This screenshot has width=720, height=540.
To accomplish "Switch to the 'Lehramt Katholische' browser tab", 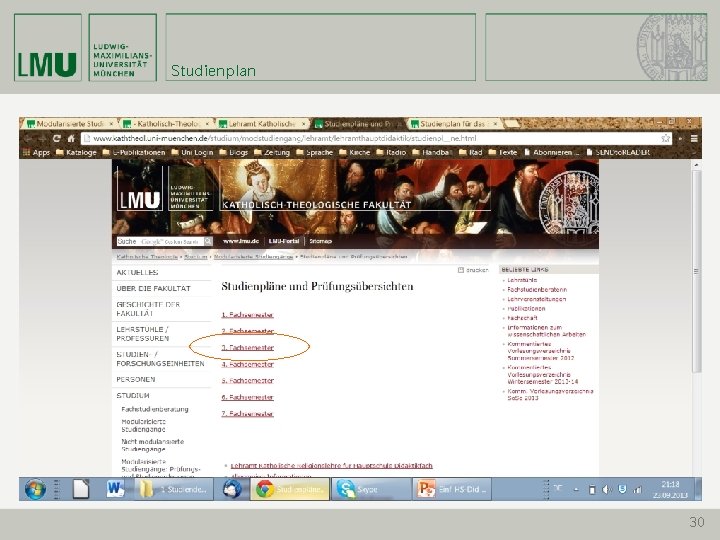I will [262, 124].
